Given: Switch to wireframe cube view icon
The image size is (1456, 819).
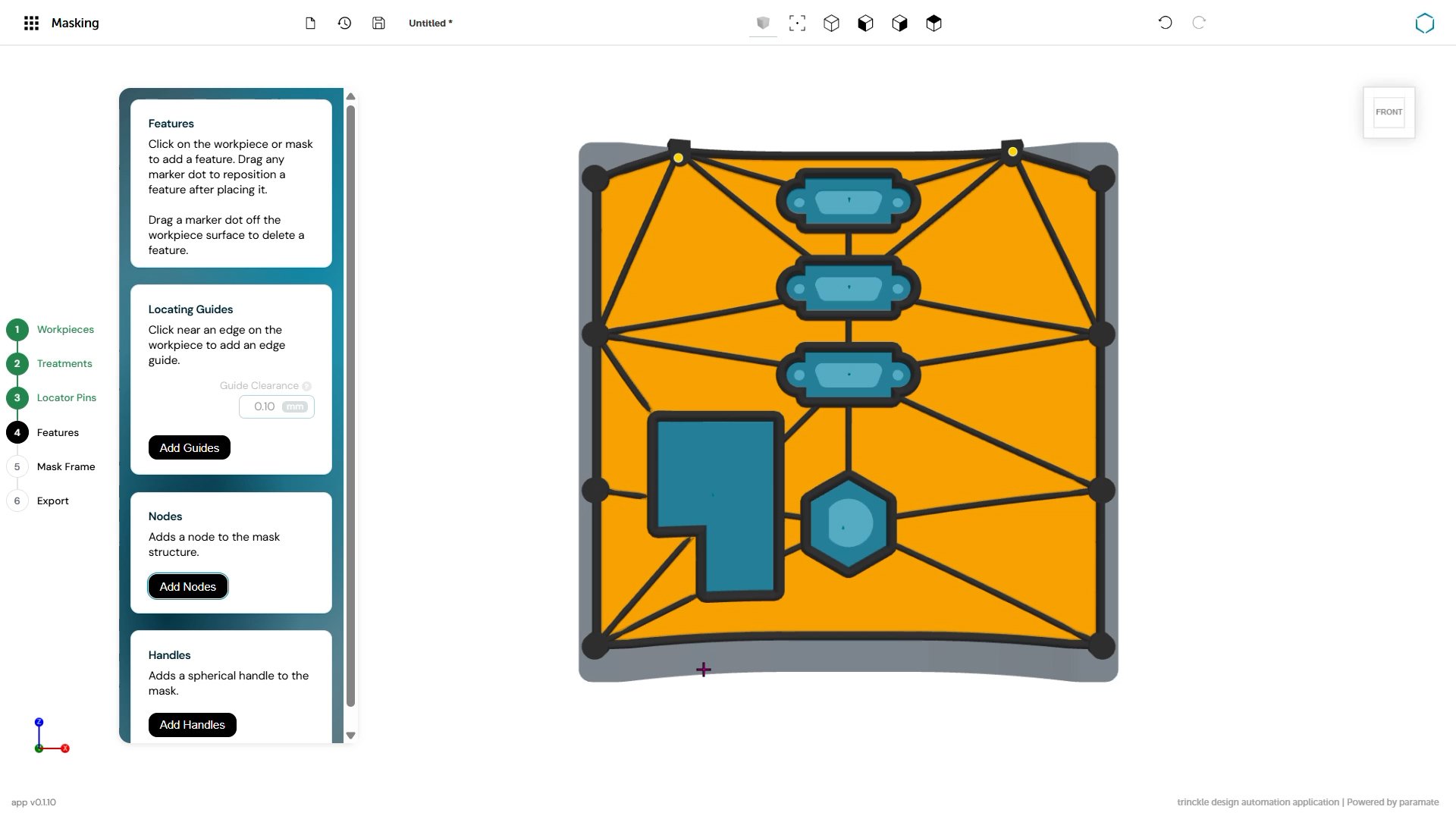Looking at the screenshot, I should tap(831, 24).
